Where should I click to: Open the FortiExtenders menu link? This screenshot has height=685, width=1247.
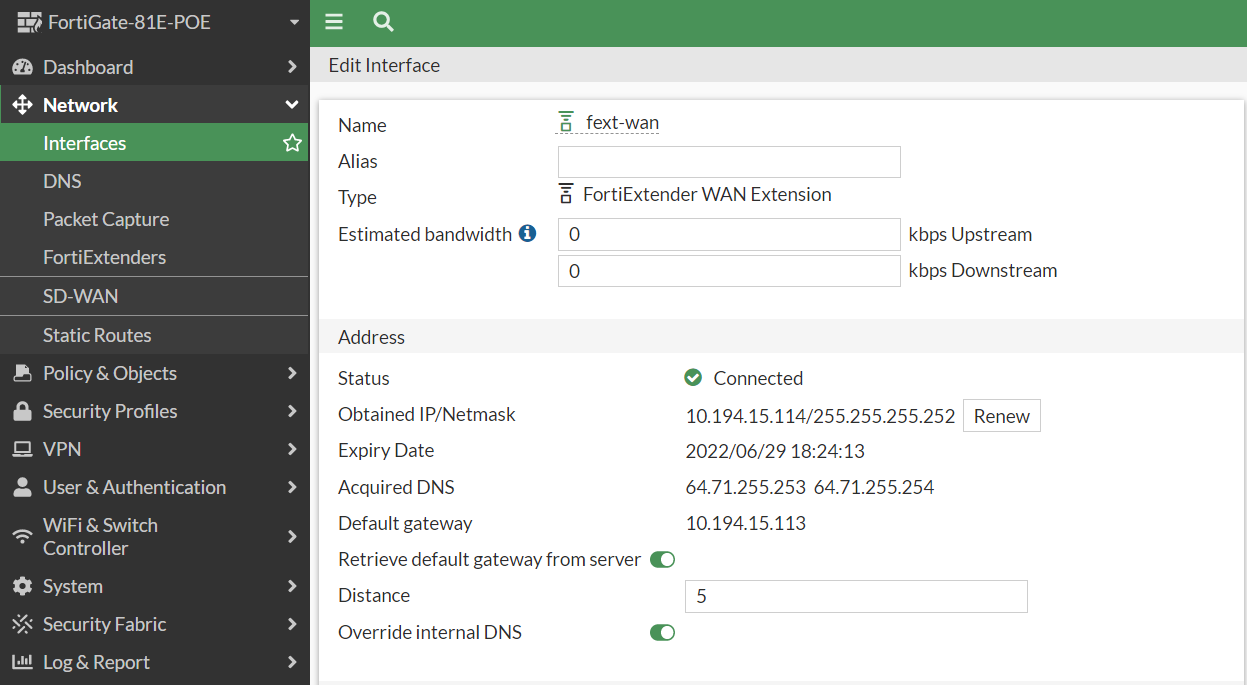tap(104, 257)
